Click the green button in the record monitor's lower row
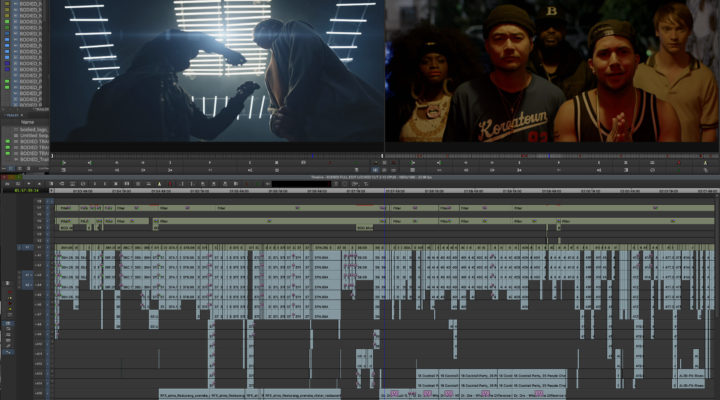Image resolution: width=720 pixels, height=400 pixels. (679, 170)
